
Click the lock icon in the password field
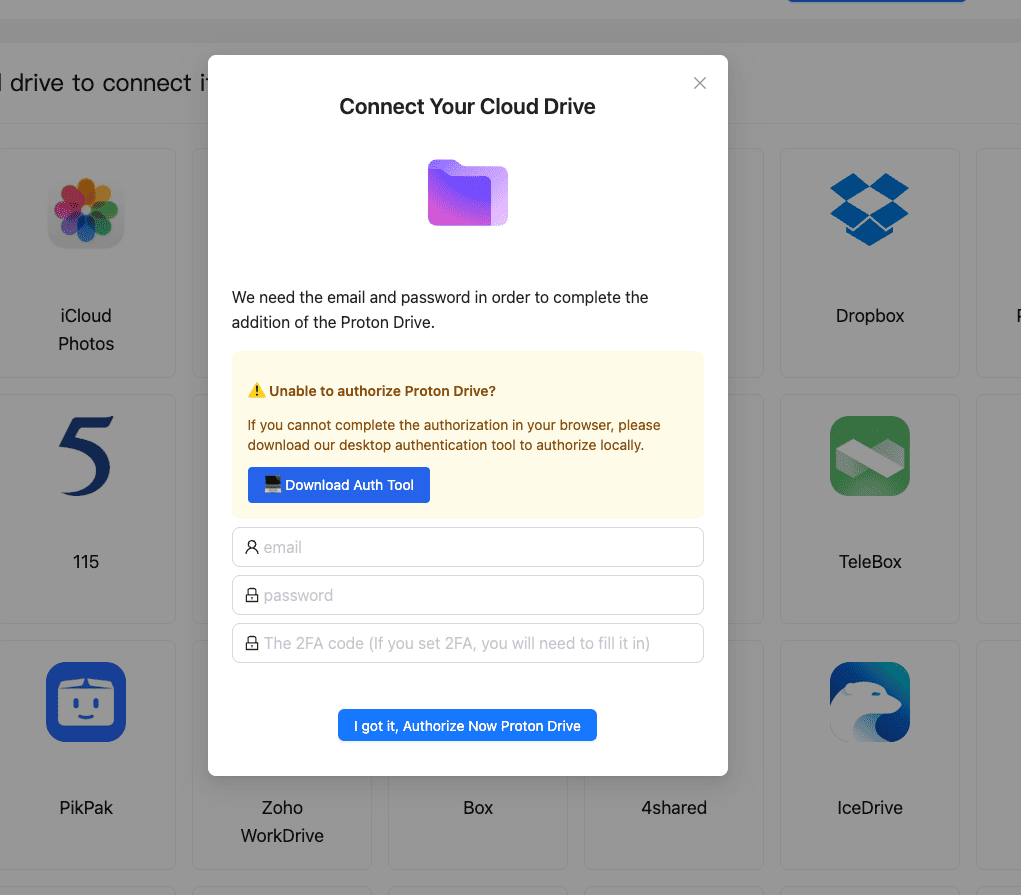(x=251, y=595)
